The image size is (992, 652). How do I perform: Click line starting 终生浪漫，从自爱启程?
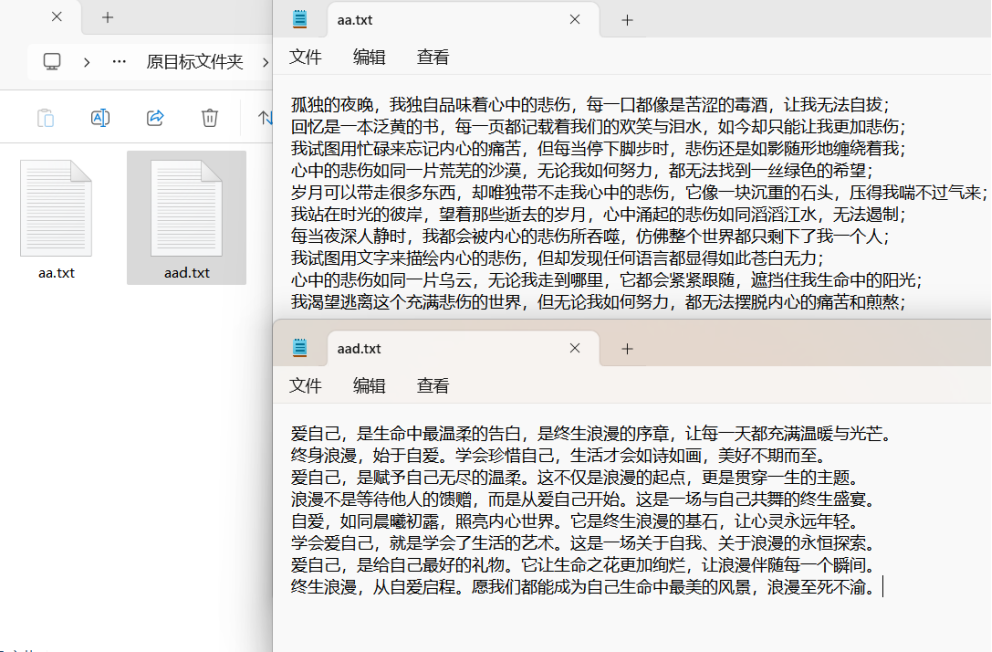coord(583,587)
